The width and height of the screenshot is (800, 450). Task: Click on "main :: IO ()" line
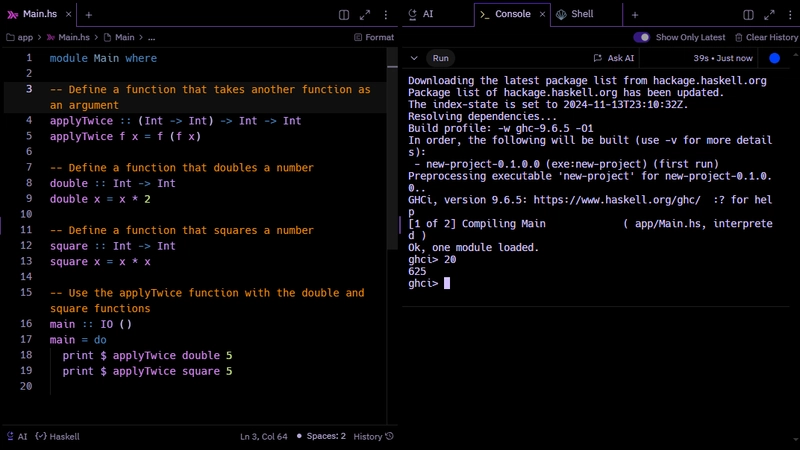click(91, 324)
